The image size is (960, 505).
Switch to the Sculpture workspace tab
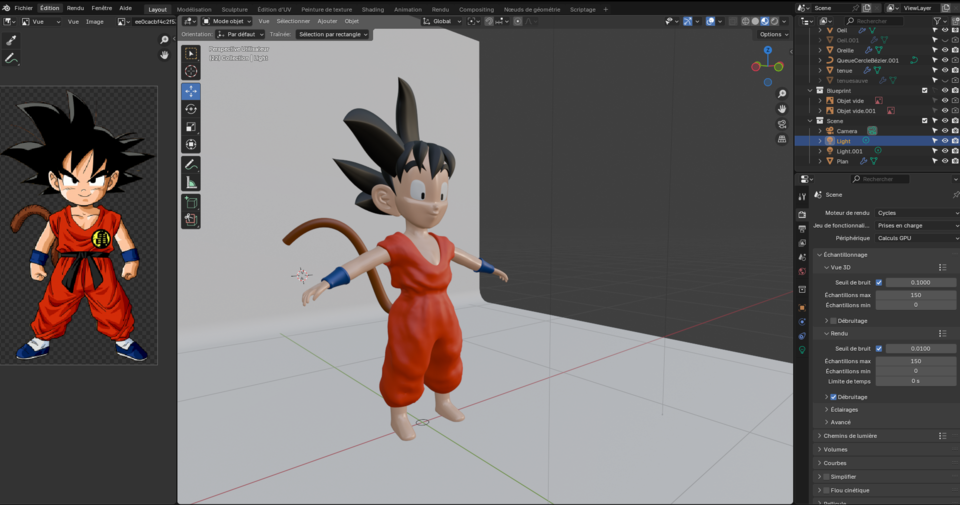tap(234, 9)
